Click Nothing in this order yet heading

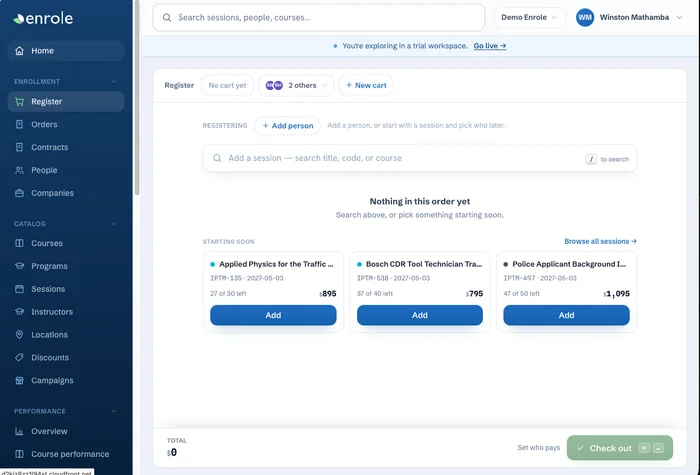(420, 202)
